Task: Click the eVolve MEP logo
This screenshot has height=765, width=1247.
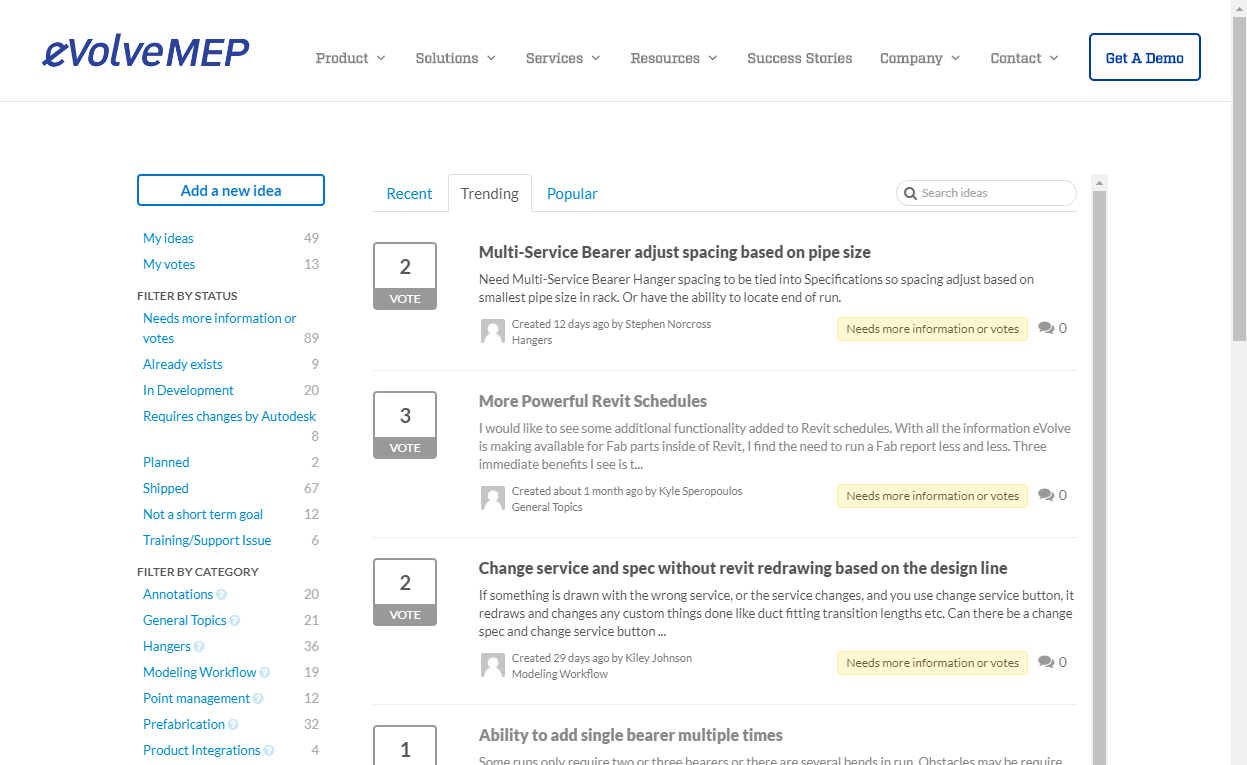Action: [146, 52]
